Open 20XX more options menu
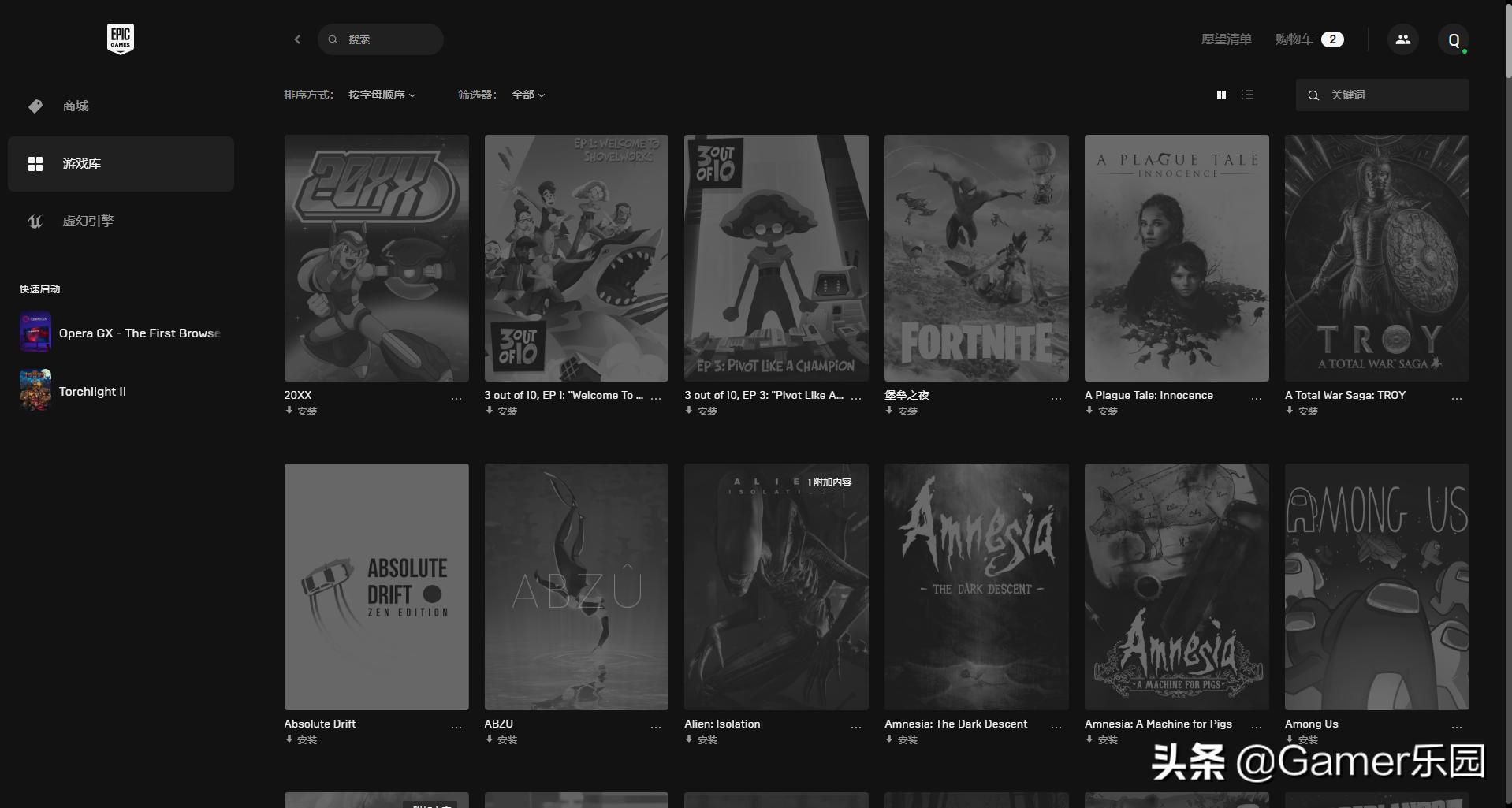Screen dimensions: 1512x808 (456, 399)
